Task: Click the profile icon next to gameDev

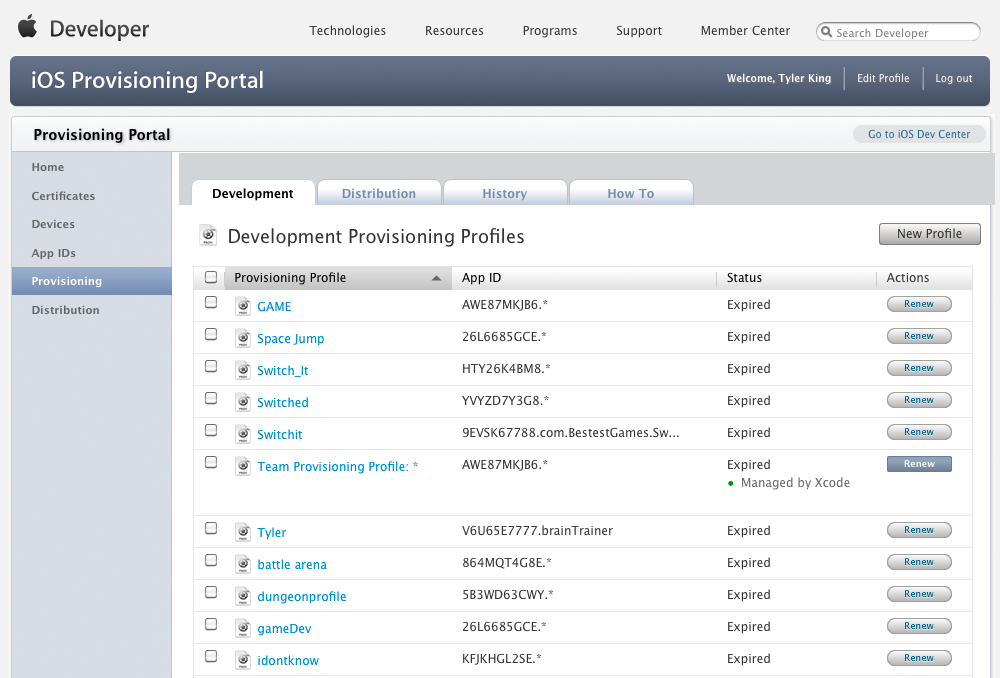Action: coord(243,627)
